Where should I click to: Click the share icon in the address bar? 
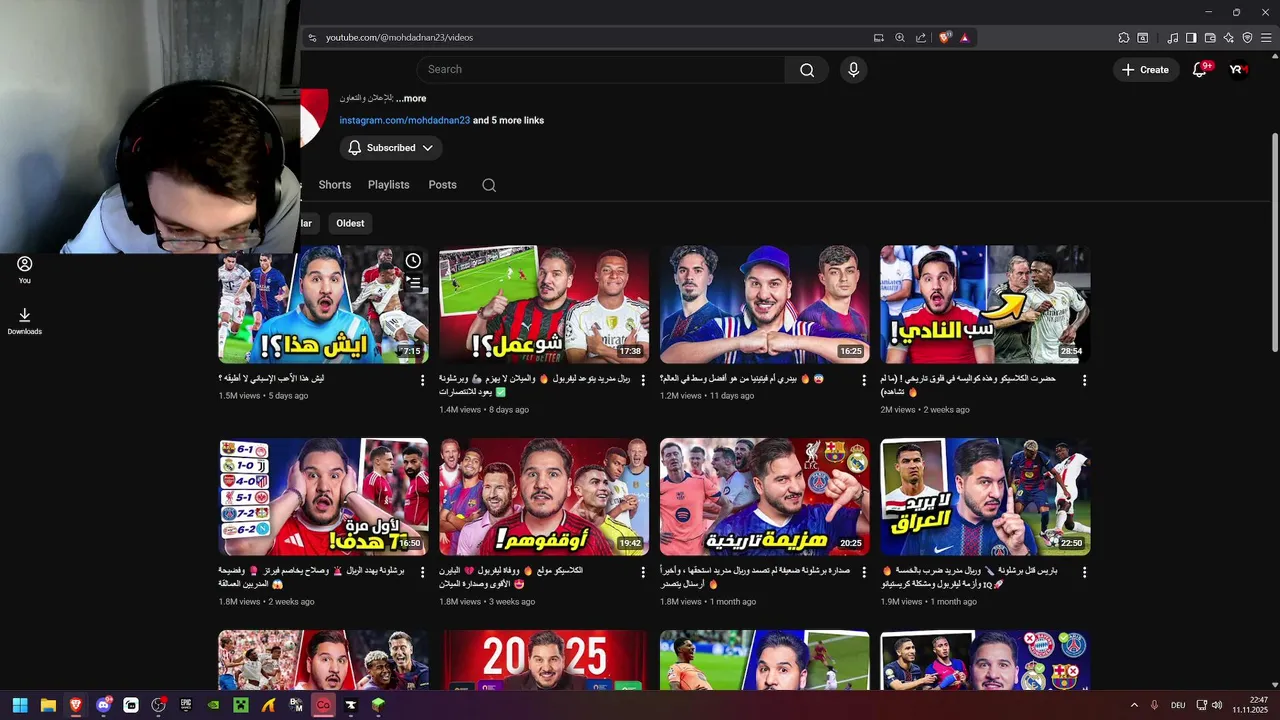[921, 38]
